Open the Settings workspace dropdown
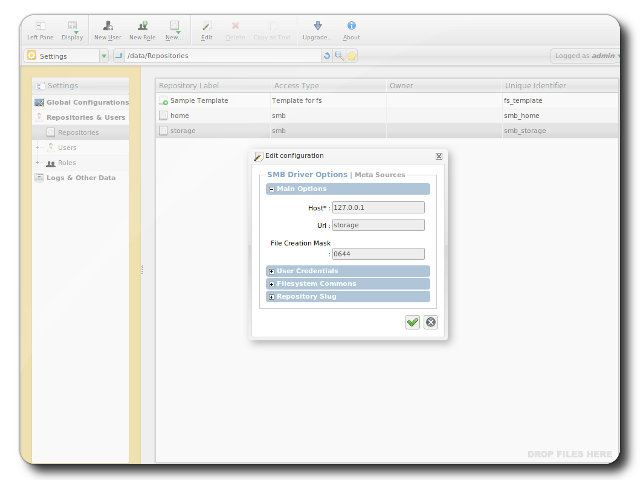This screenshot has height=480, width=640. (x=104, y=56)
